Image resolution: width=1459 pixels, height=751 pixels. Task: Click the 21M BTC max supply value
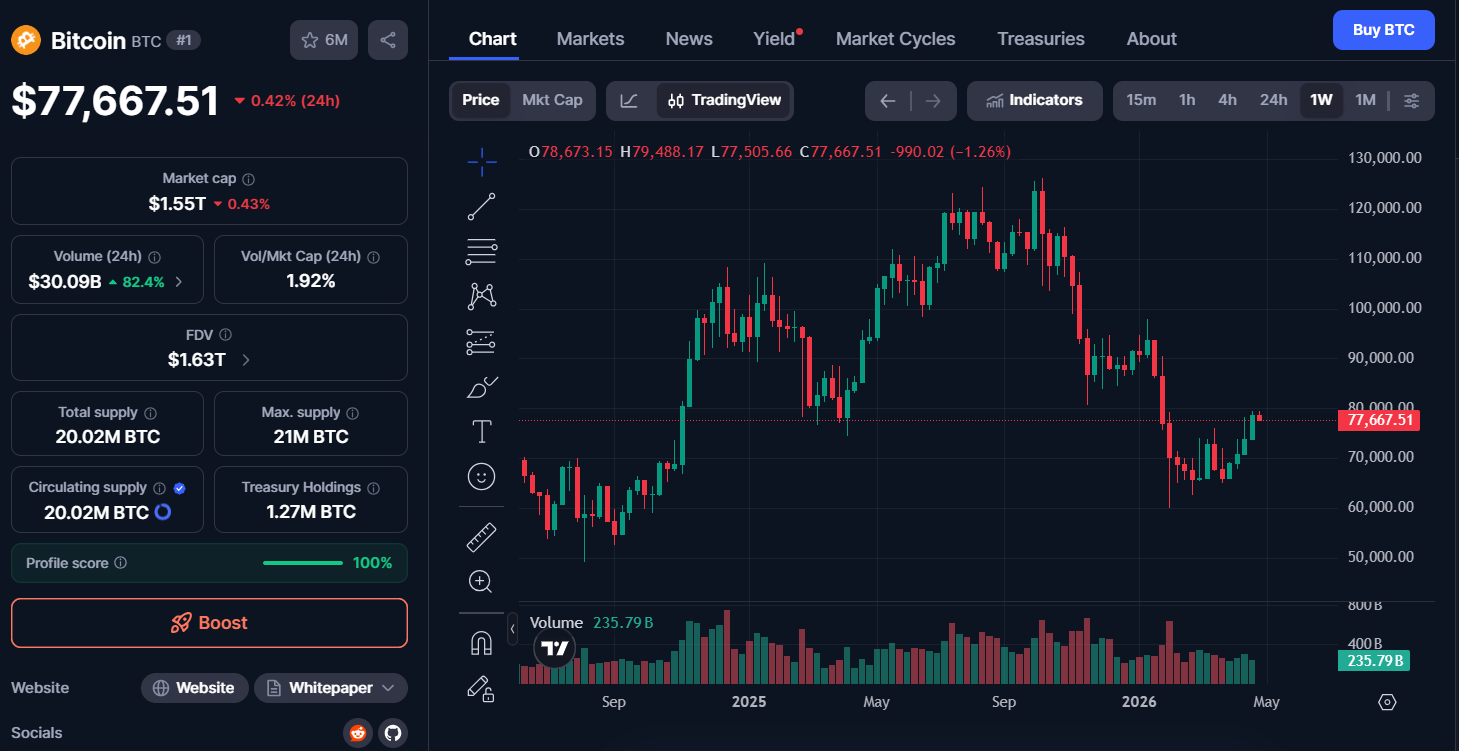[x=311, y=437]
